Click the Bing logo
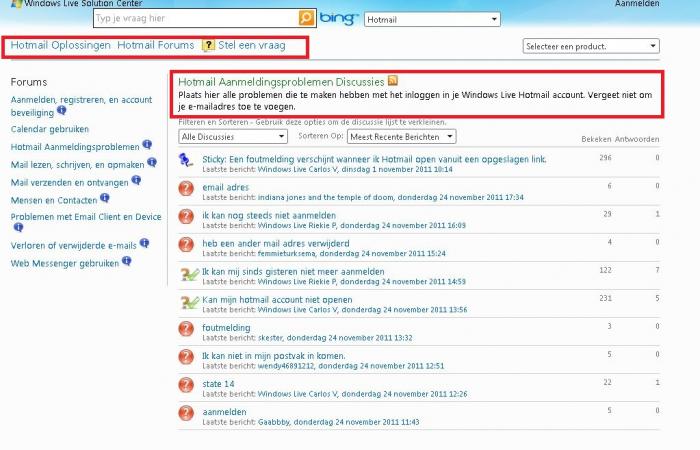This screenshot has width=700, height=450. [x=339, y=18]
